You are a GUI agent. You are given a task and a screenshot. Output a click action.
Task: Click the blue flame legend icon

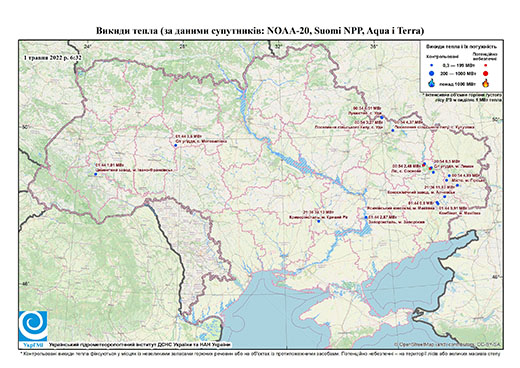pos(432,83)
